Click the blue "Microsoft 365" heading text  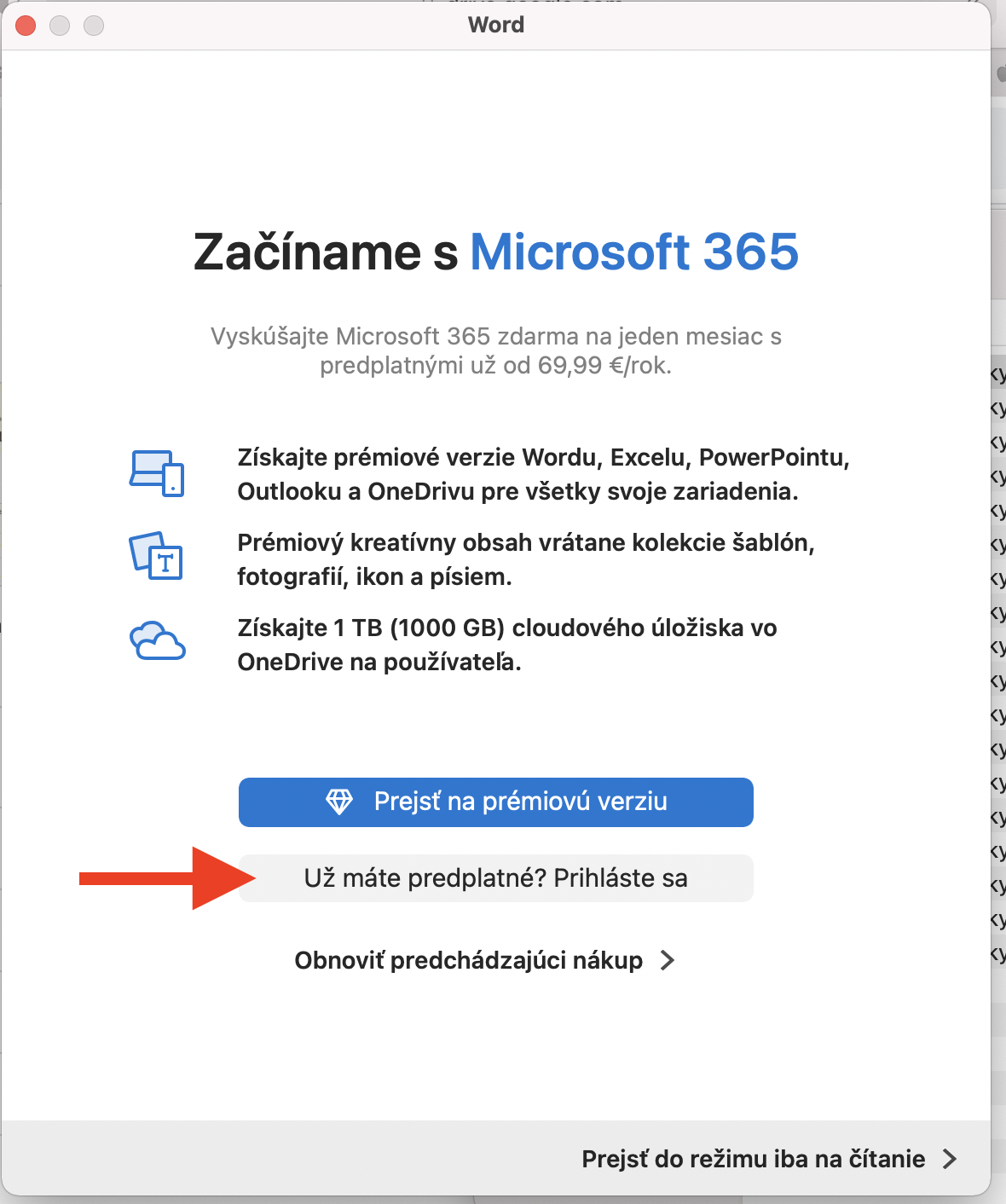[634, 252]
